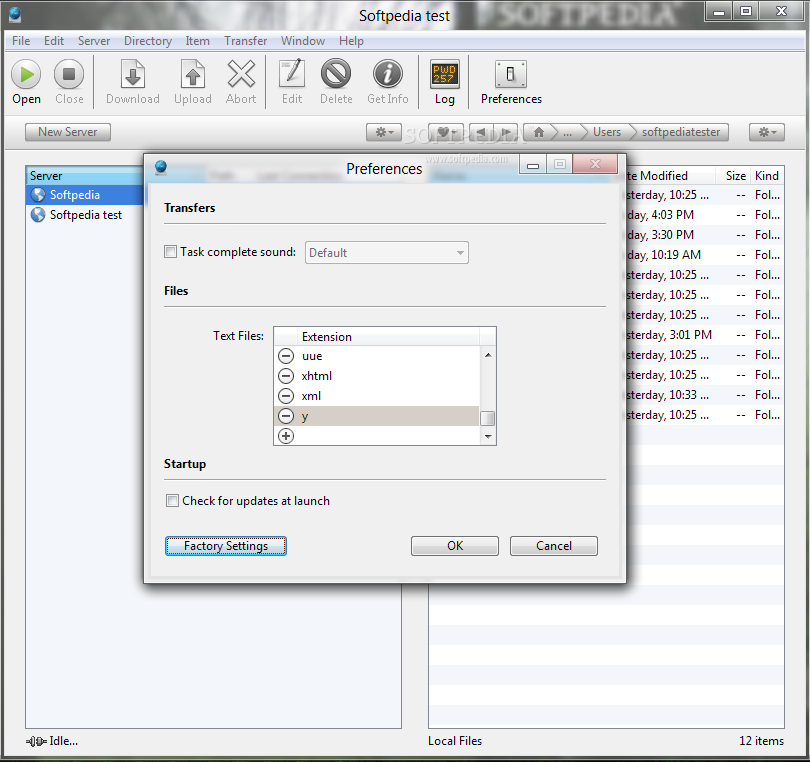The image size is (810, 762).
Task: Click the Factory Settings button
Action: tap(226, 546)
